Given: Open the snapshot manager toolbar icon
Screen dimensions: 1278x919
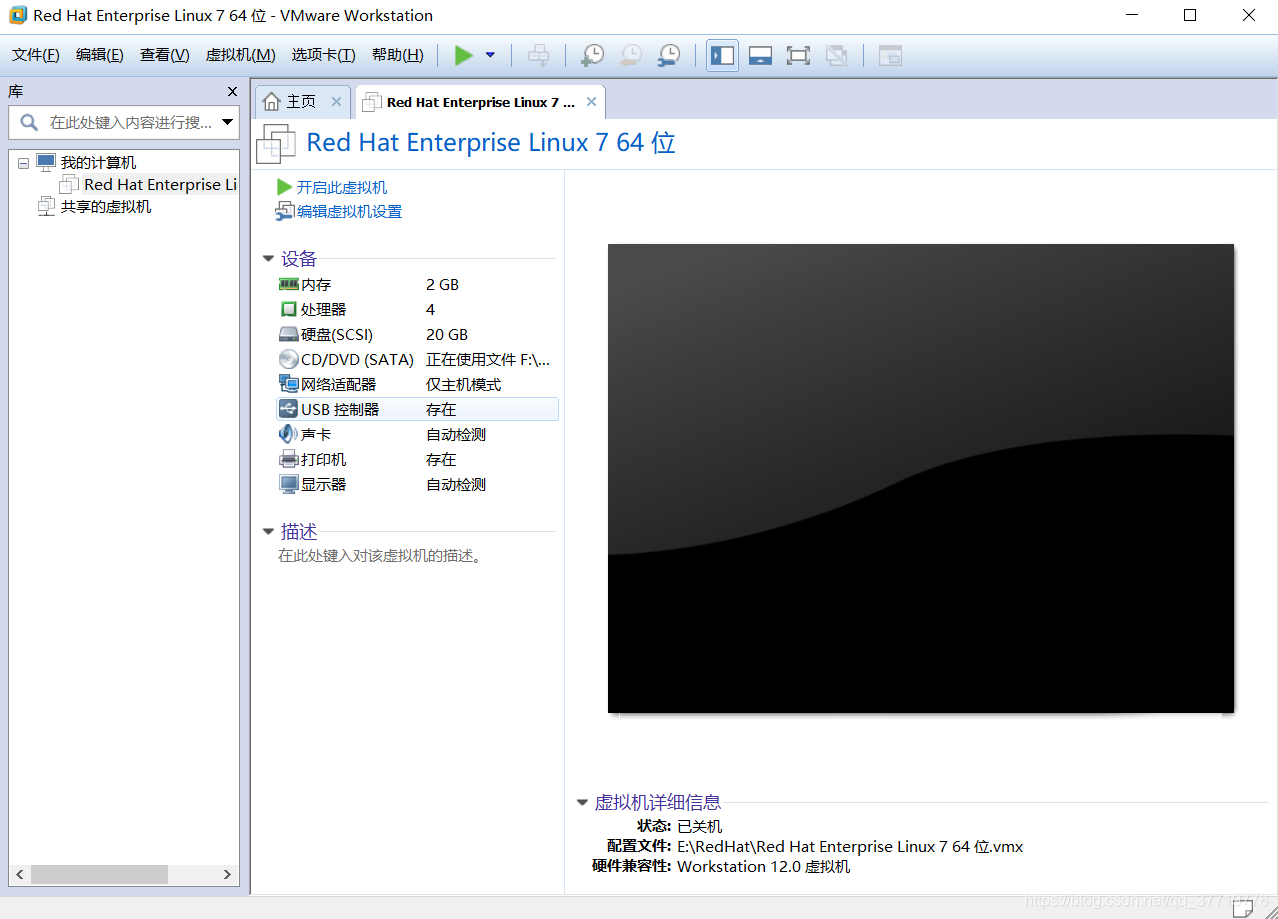Looking at the screenshot, I should [668, 55].
